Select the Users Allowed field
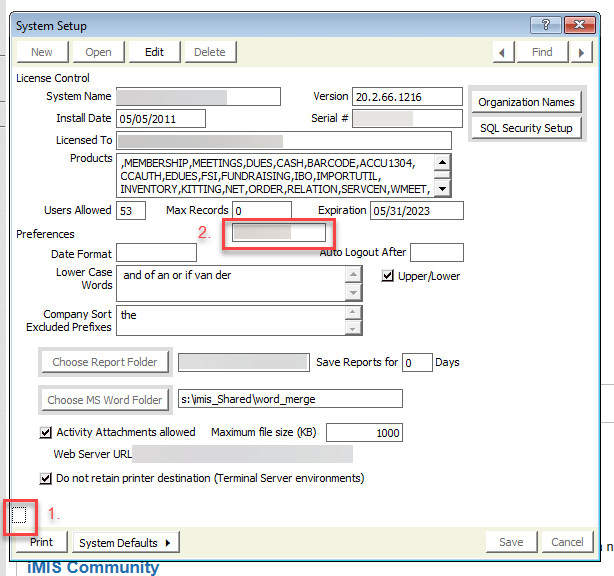The width and height of the screenshot is (614, 576). pyautogui.click(x=131, y=210)
